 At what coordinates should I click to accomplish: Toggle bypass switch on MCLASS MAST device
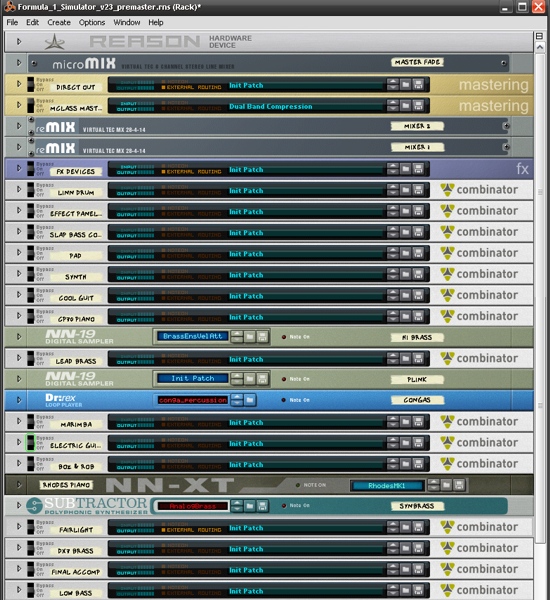click(x=31, y=106)
